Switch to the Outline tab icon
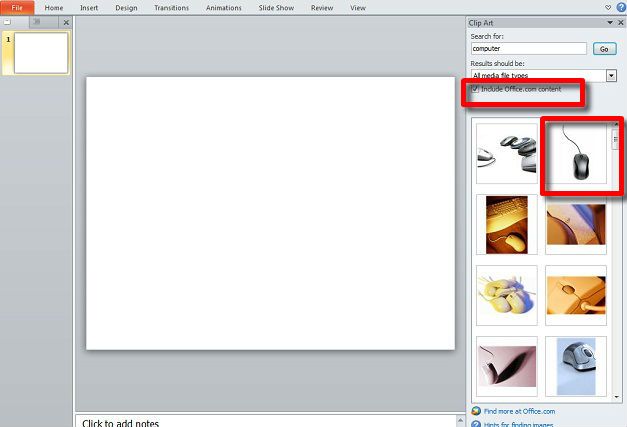The image size is (627, 427). coord(36,22)
